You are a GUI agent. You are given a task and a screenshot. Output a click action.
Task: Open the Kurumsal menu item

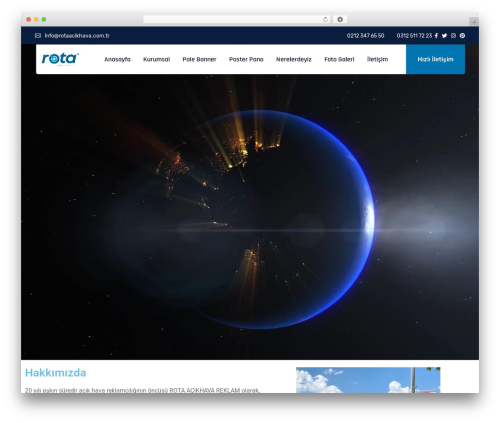click(156, 59)
